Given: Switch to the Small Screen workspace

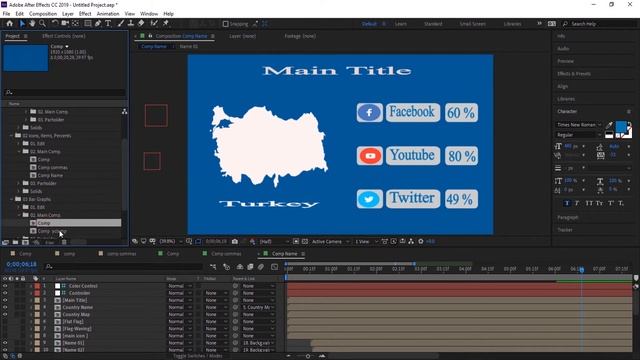Looking at the screenshot, I should pyautogui.click(x=473, y=24).
